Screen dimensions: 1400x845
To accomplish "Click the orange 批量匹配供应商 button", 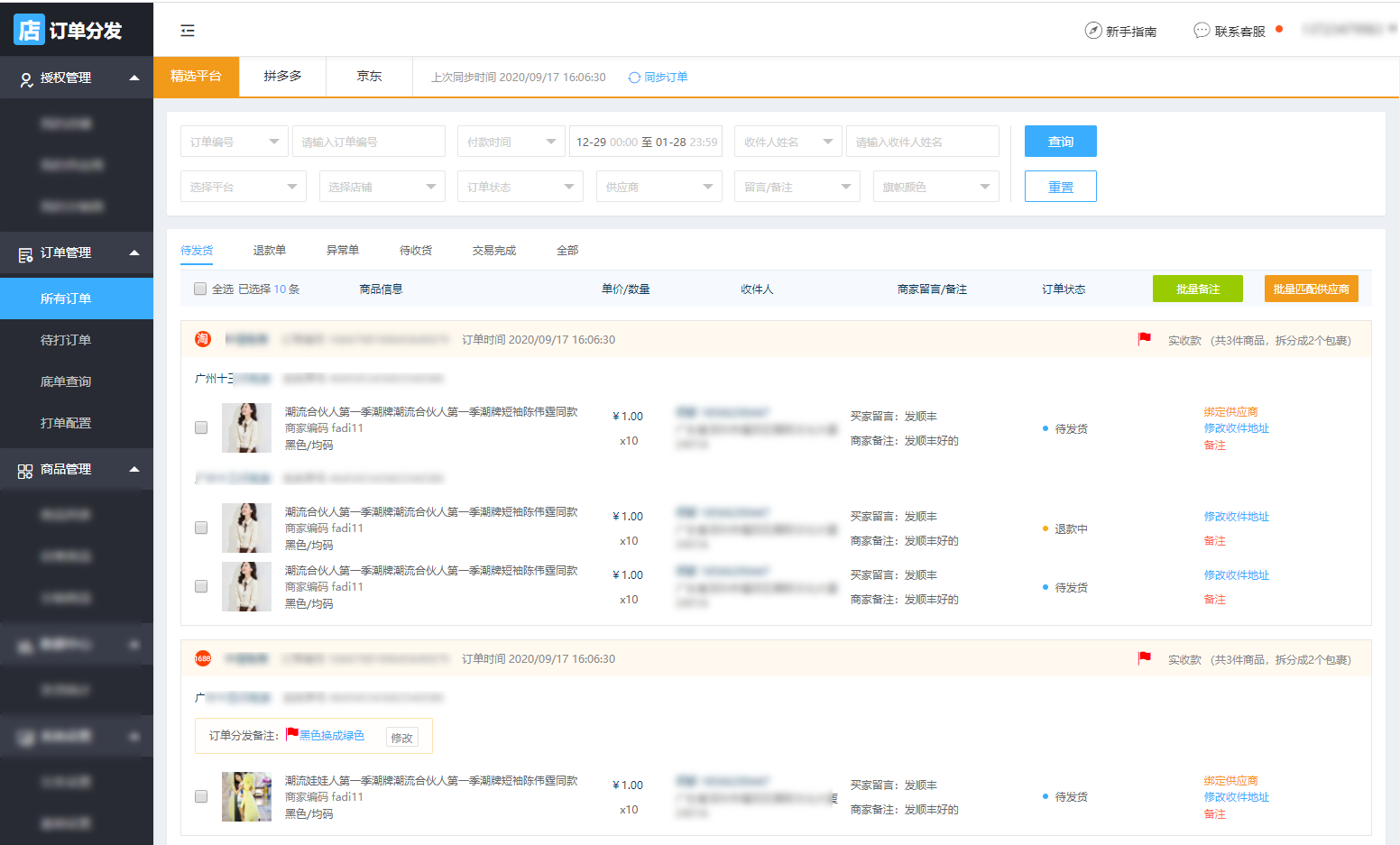I will pyautogui.click(x=1311, y=289).
